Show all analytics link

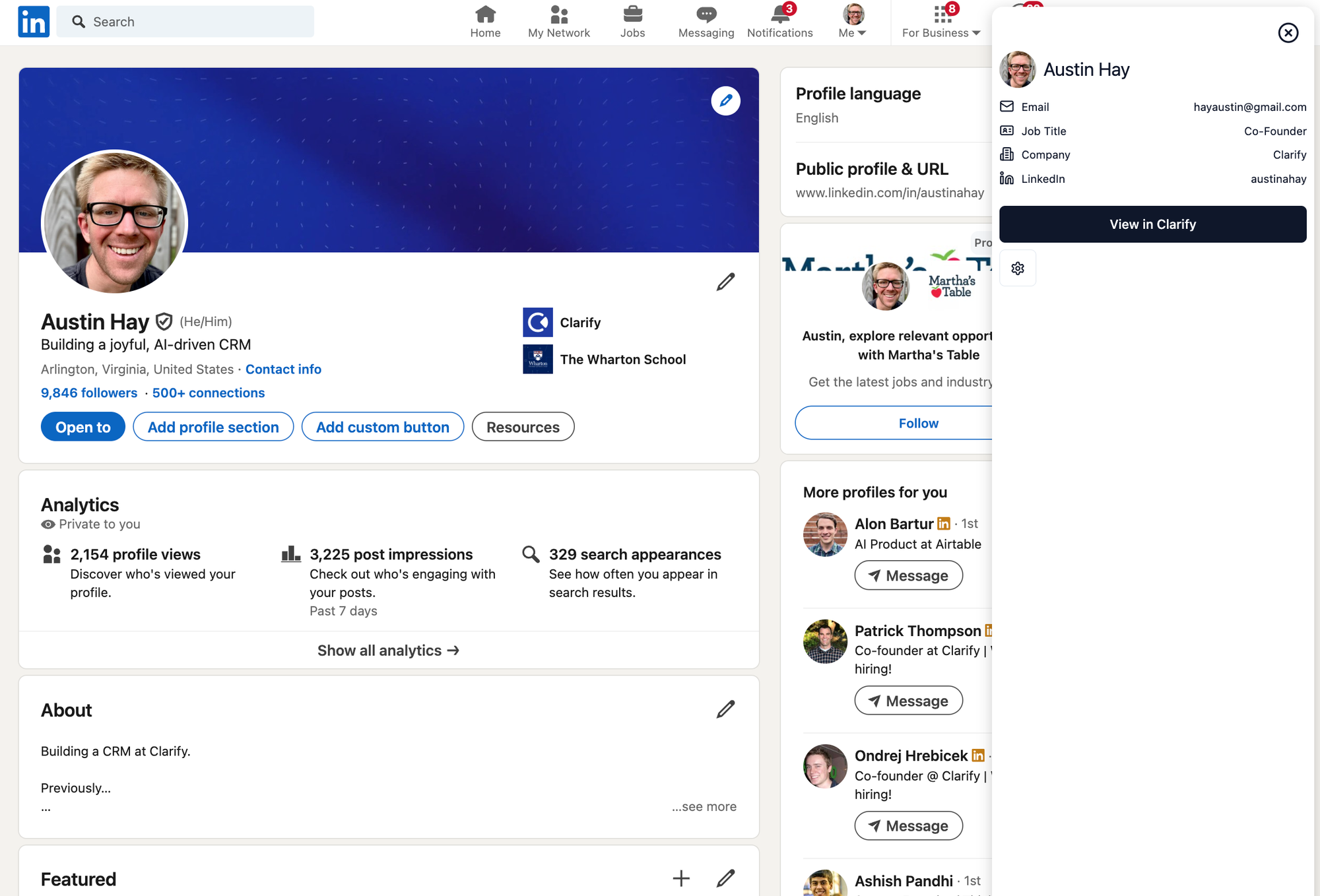coord(388,651)
